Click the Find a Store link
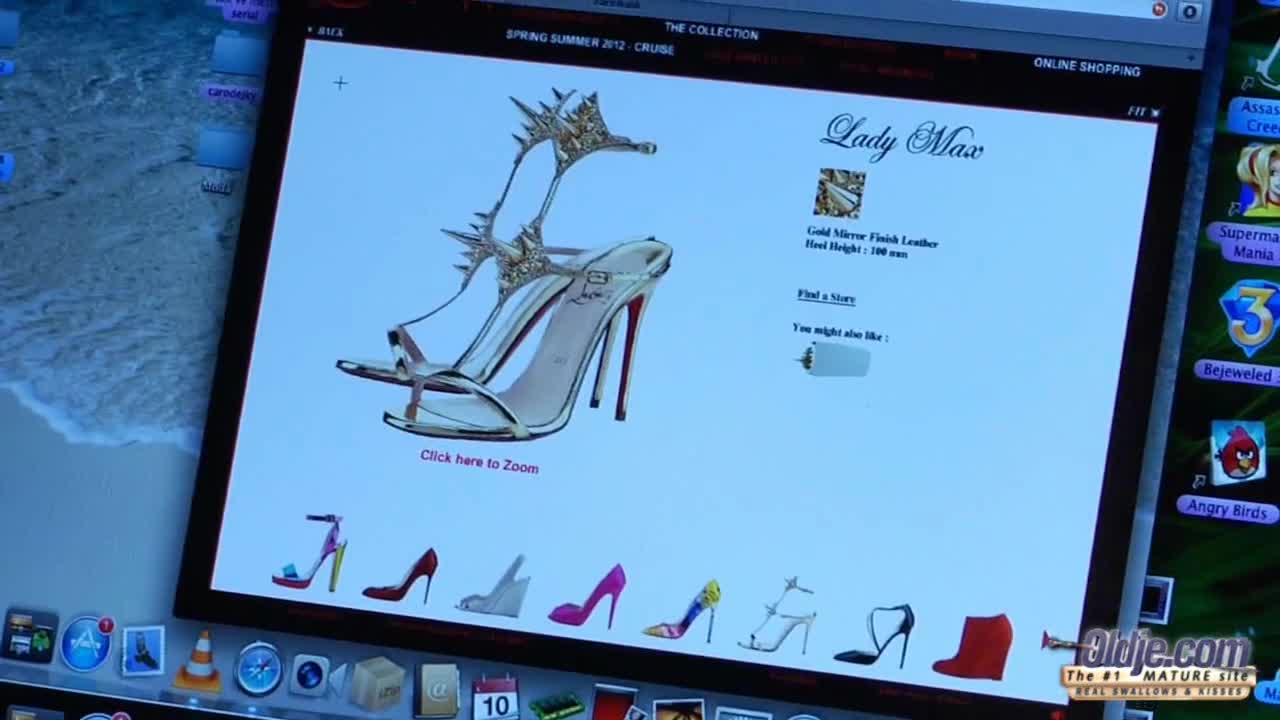 click(826, 295)
